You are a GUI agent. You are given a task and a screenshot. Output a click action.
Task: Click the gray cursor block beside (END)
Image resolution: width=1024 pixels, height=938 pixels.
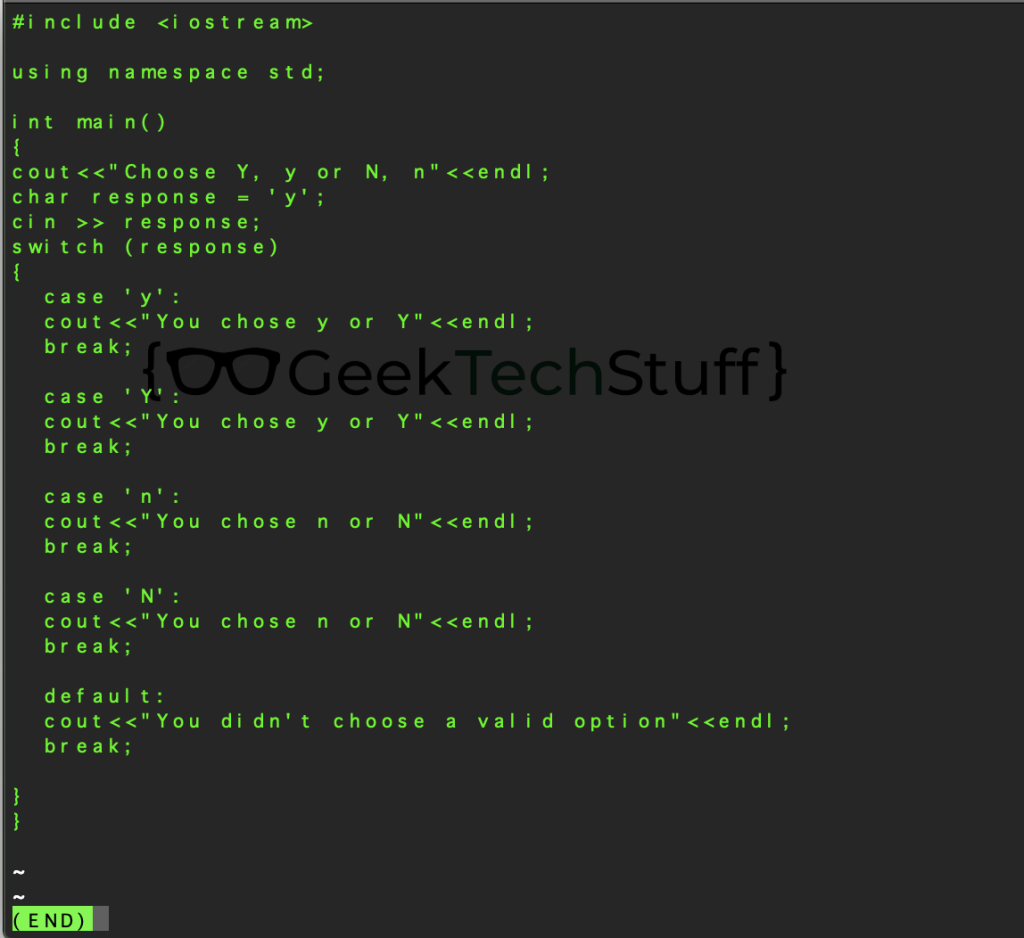pos(101,920)
